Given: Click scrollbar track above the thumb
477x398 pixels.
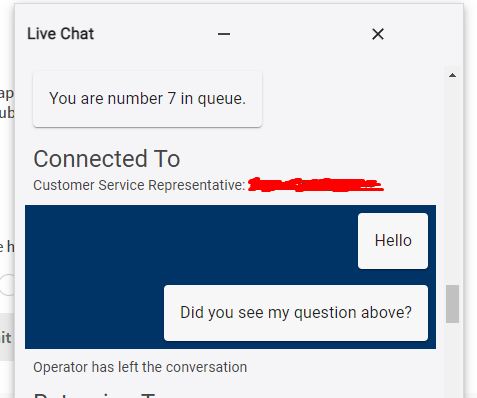Looking at the screenshot, I should (x=452, y=182).
